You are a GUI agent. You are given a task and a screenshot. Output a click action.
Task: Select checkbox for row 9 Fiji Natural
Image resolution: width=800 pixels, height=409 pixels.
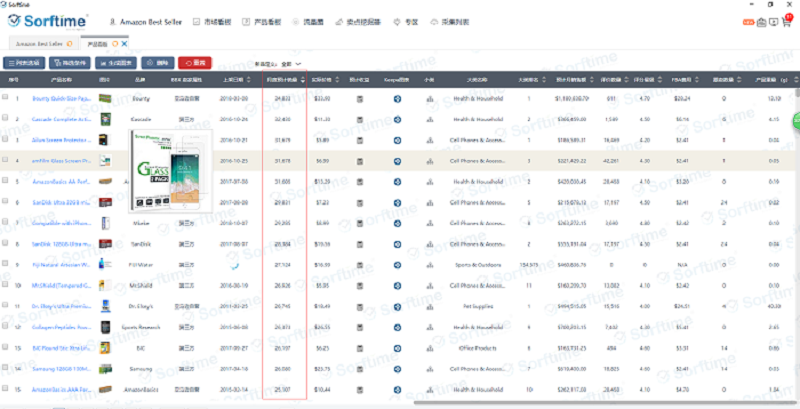point(5,263)
